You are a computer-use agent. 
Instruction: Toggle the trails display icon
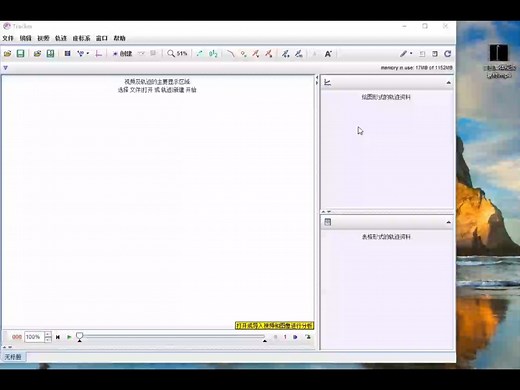(x=200, y=54)
